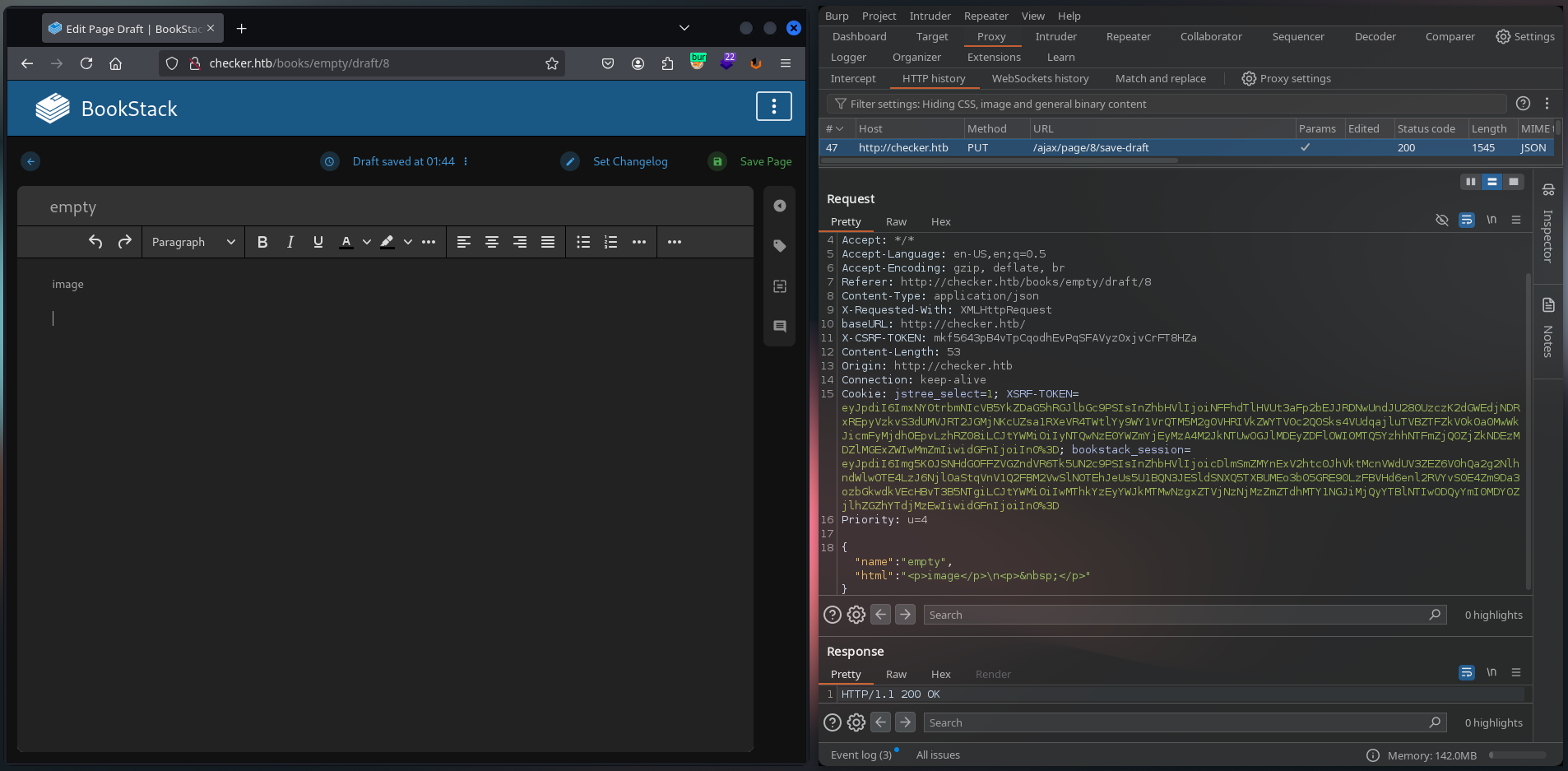Open the Event log
The height and width of the screenshot is (771, 1568).
pos(861,755)
